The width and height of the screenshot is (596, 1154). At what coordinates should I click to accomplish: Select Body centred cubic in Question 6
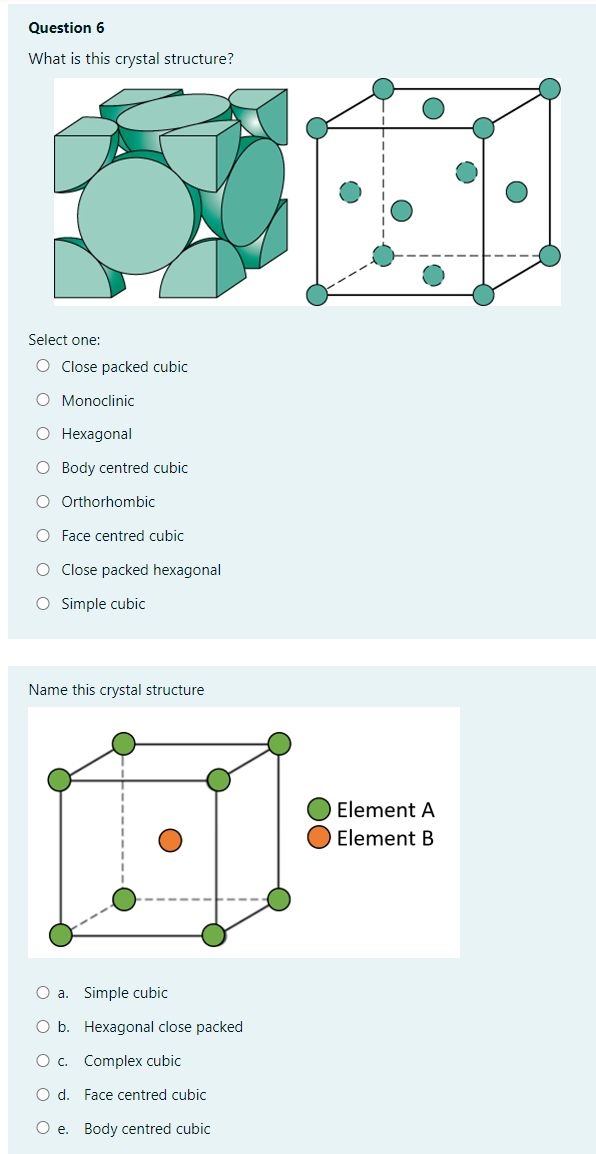coord(43,467)
